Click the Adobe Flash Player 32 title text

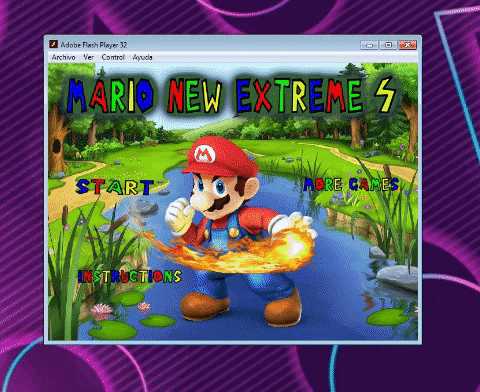click(x=94, y=45)
